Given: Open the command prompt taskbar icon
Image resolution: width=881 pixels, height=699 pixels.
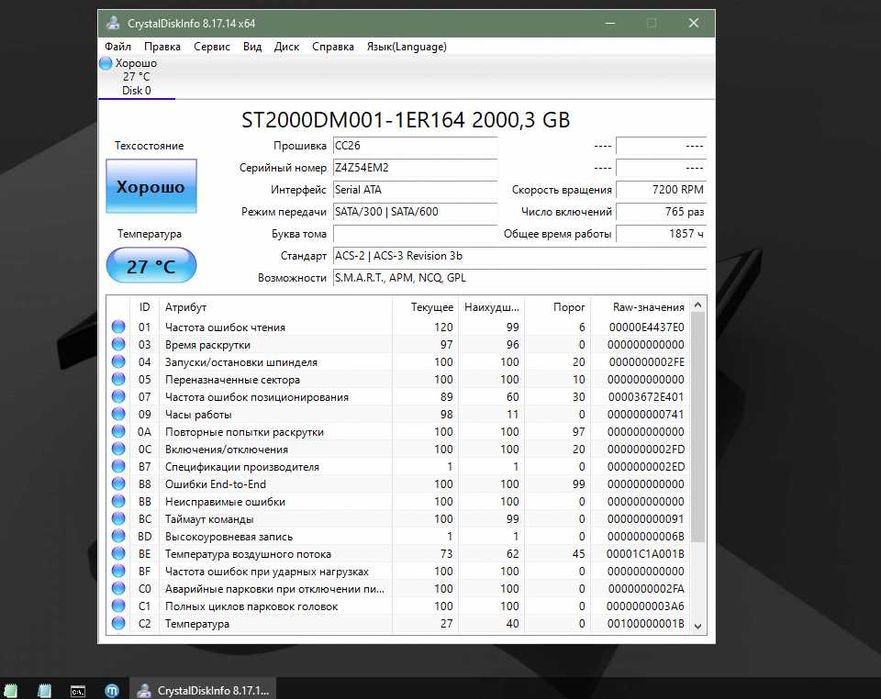Looking at the screenshot, I should click(78, 691).
